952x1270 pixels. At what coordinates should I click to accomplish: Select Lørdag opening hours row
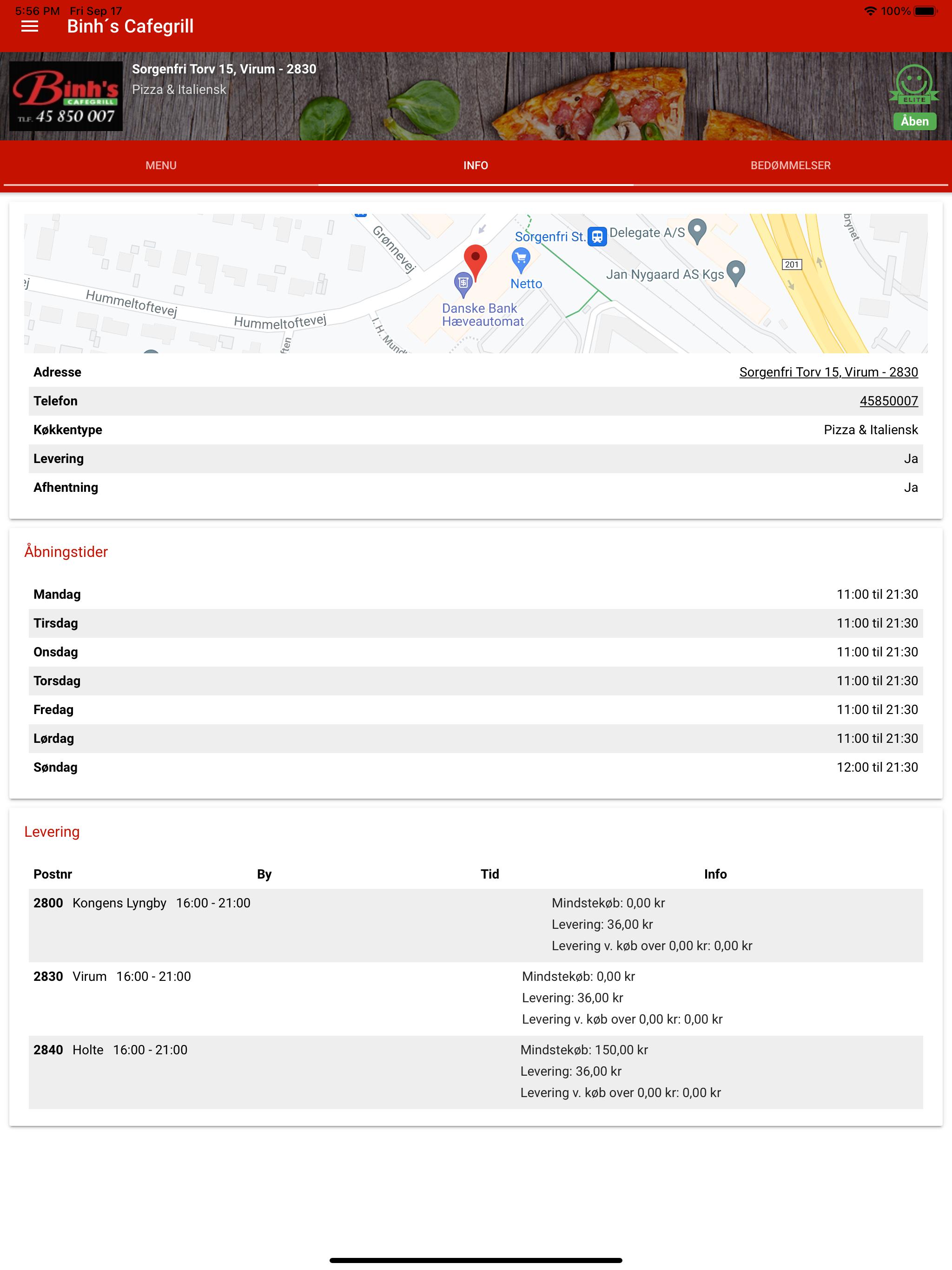pos(476,738)
